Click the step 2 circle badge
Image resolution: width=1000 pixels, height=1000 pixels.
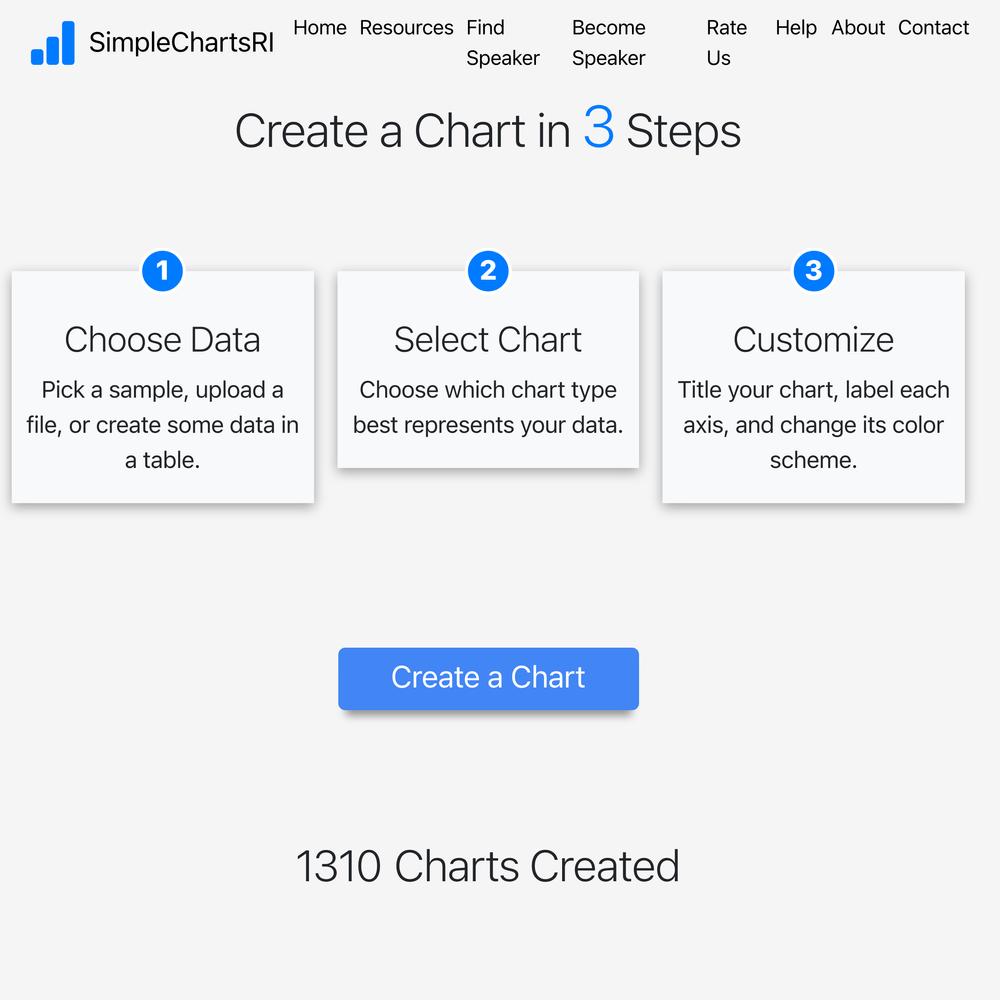coord(488,270)
